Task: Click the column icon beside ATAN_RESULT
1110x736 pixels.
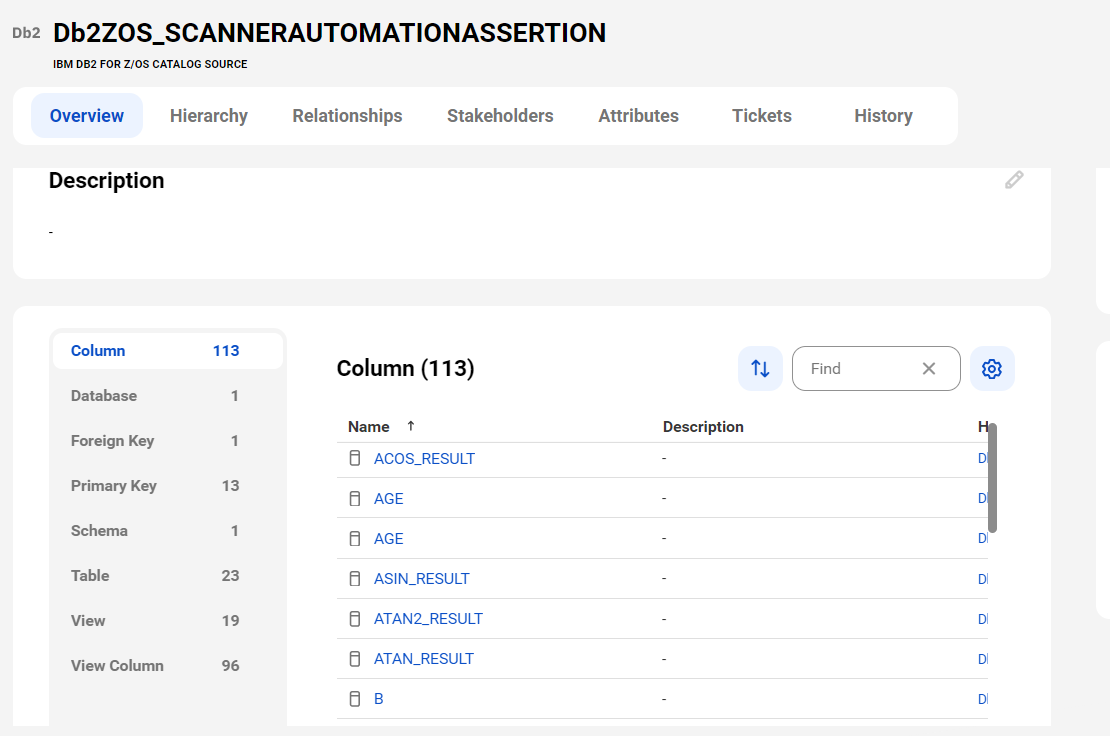Action: point(355,659)
